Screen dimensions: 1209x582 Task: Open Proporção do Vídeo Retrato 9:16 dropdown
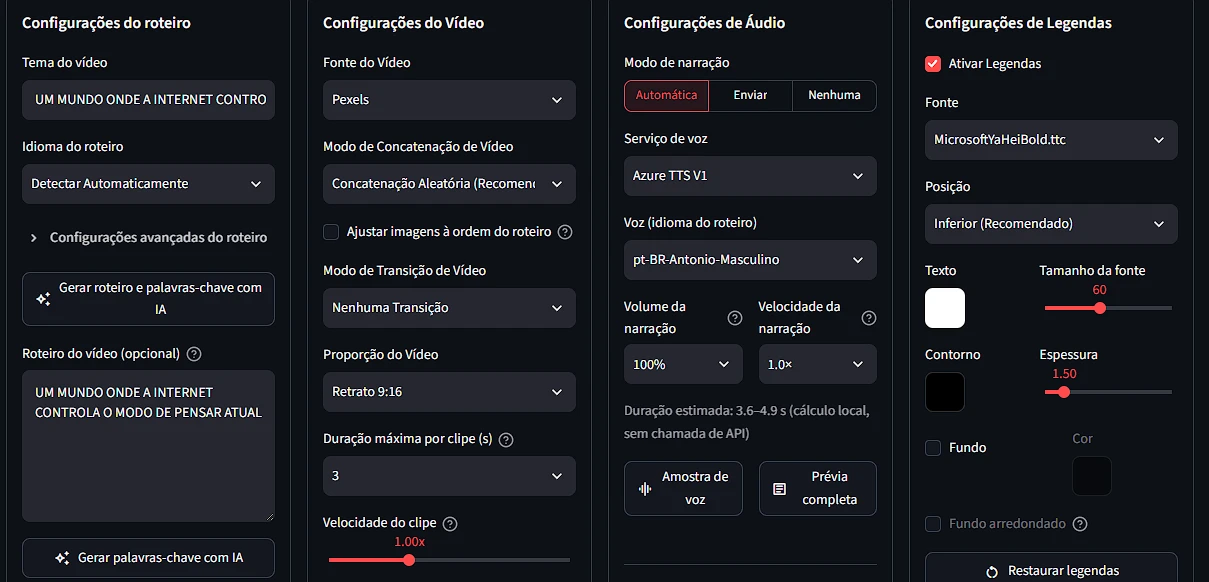click(449, 392)
